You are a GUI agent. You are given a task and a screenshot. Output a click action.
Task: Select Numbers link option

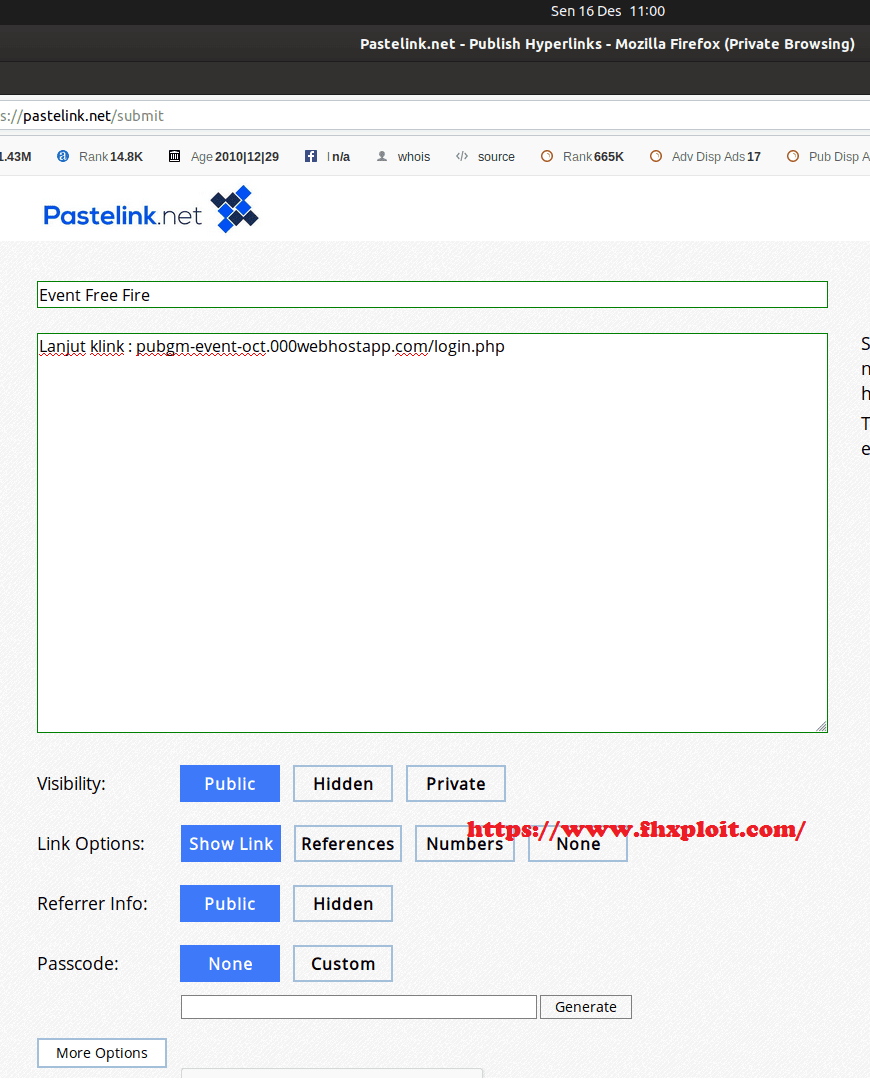point(465,844)
